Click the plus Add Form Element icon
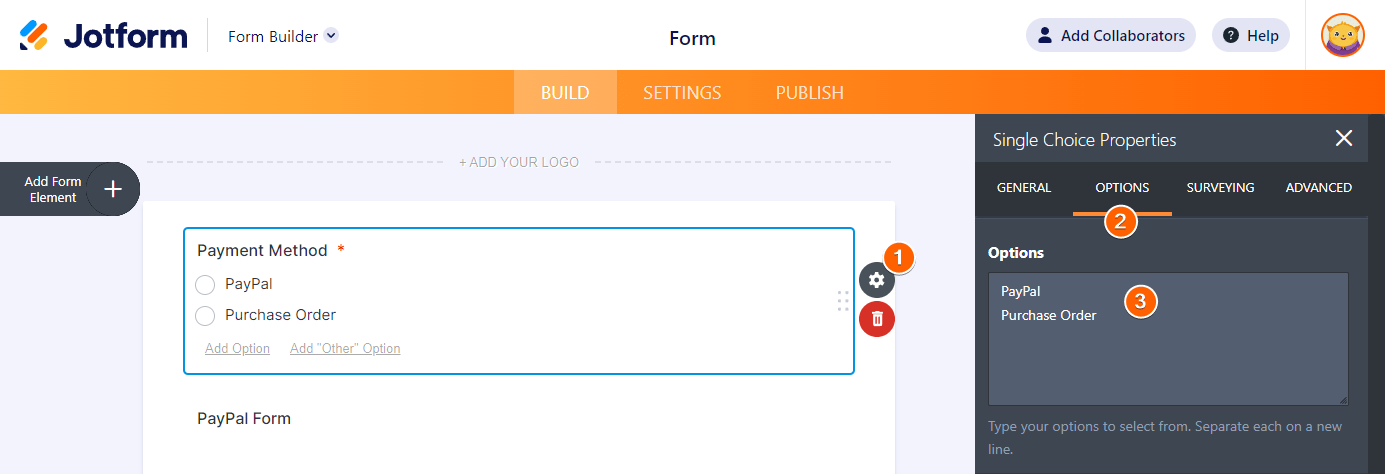The height and width of the screenshot is (474, 1385). [113, 189]
